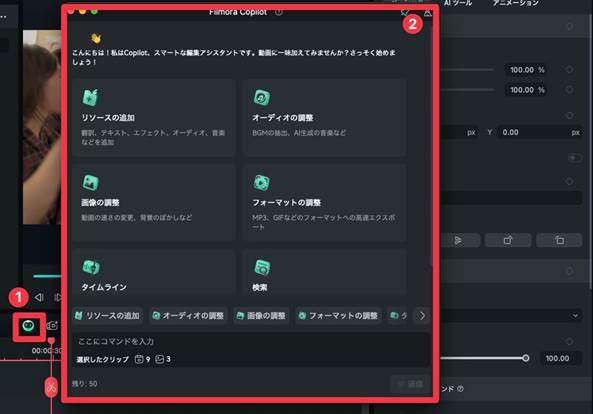
Task: Click the 画像の調整 quick chip above the command box
Action: [x=261, y=316]
